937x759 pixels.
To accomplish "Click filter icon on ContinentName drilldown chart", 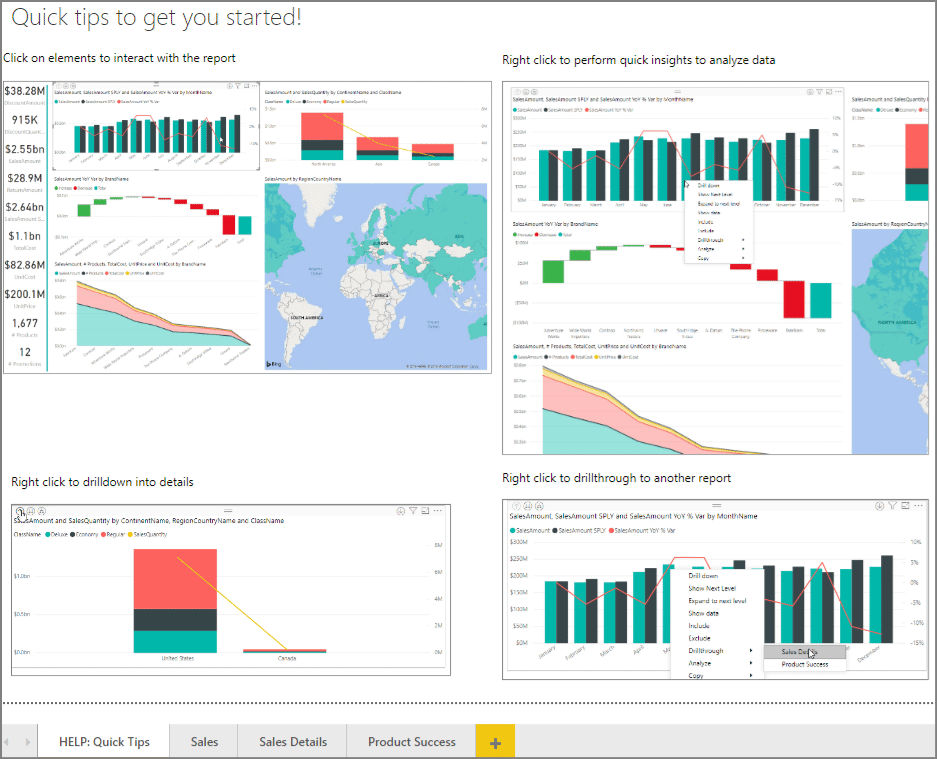I will tap(413, 511).
